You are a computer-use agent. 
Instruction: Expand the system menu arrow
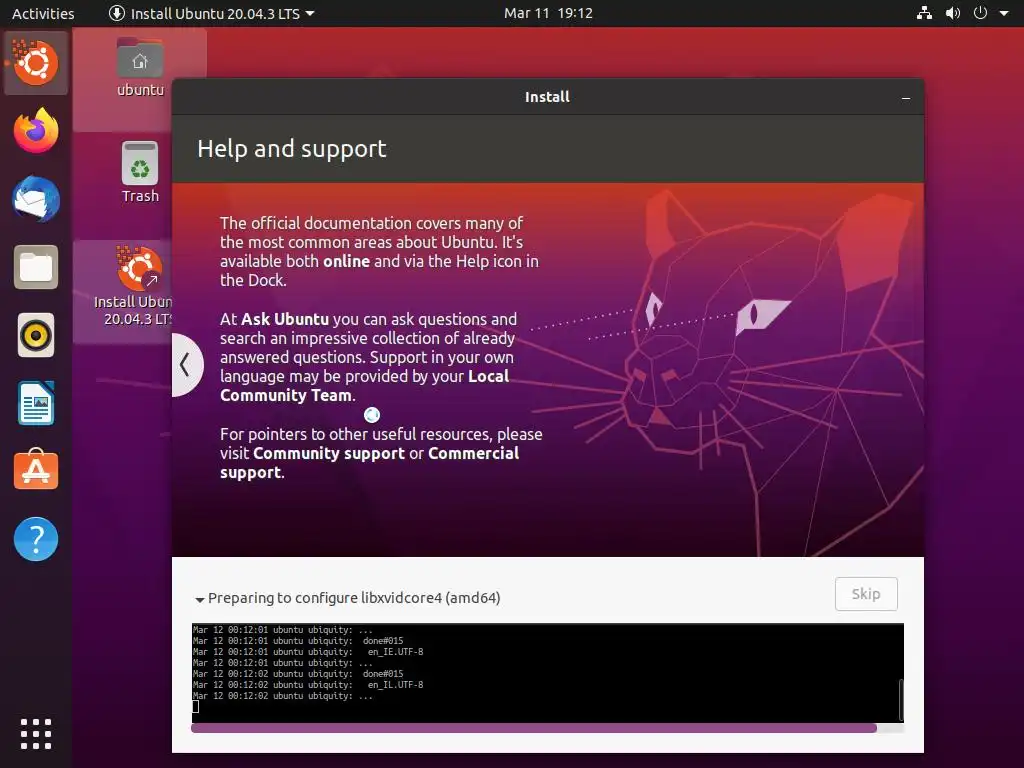(1004, 13)
